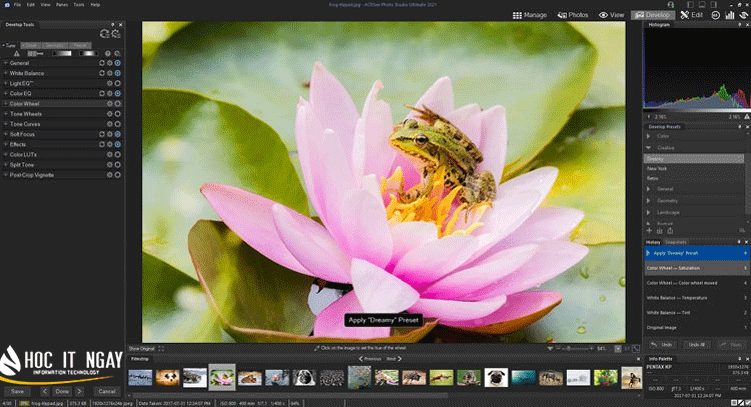This screenshot has width=751, height=407.
Task: Expand the Color LUTs group
Action: pyautogui.click(x=6, y=155)
